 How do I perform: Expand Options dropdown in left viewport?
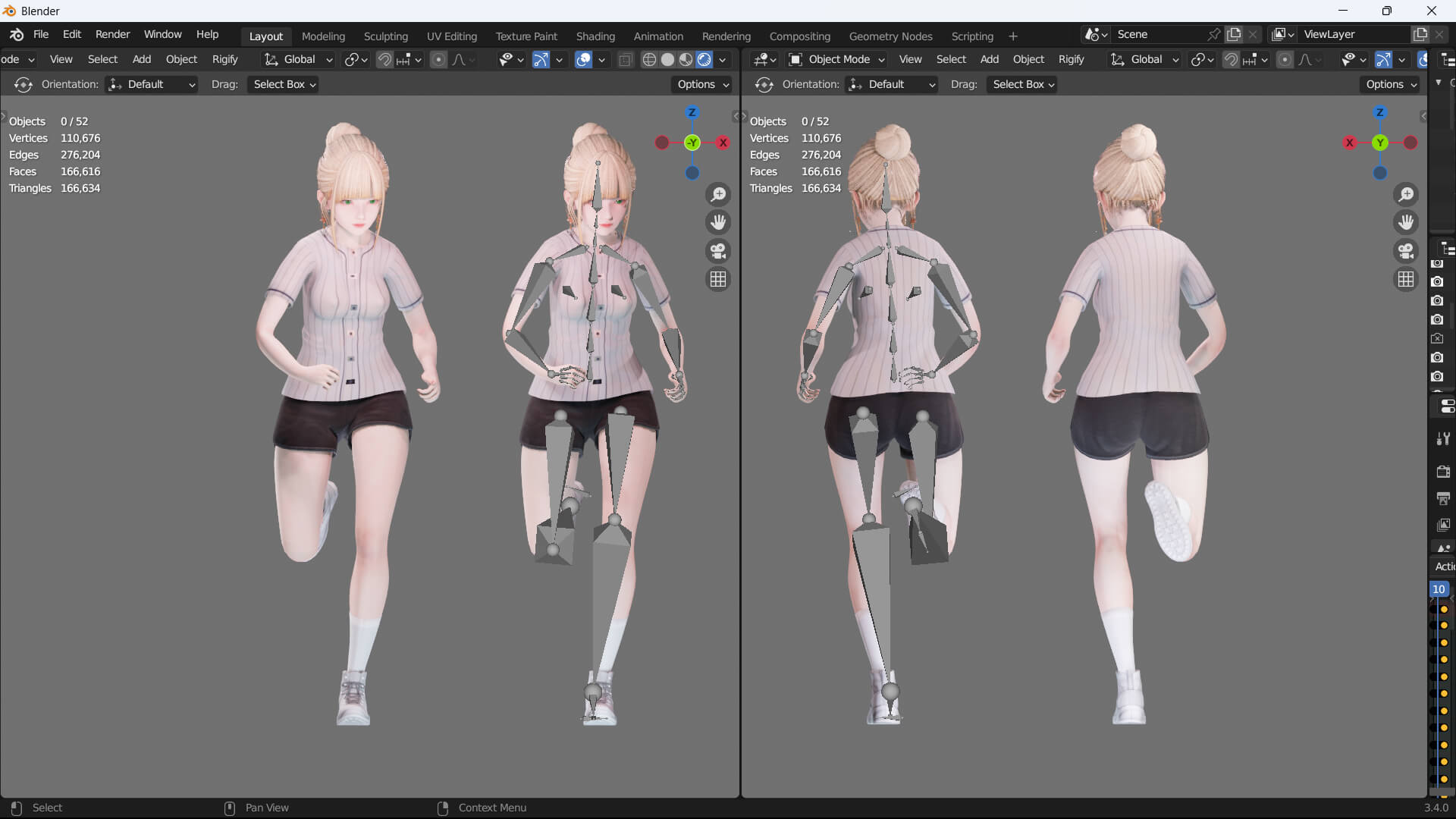tap(702, 84)
